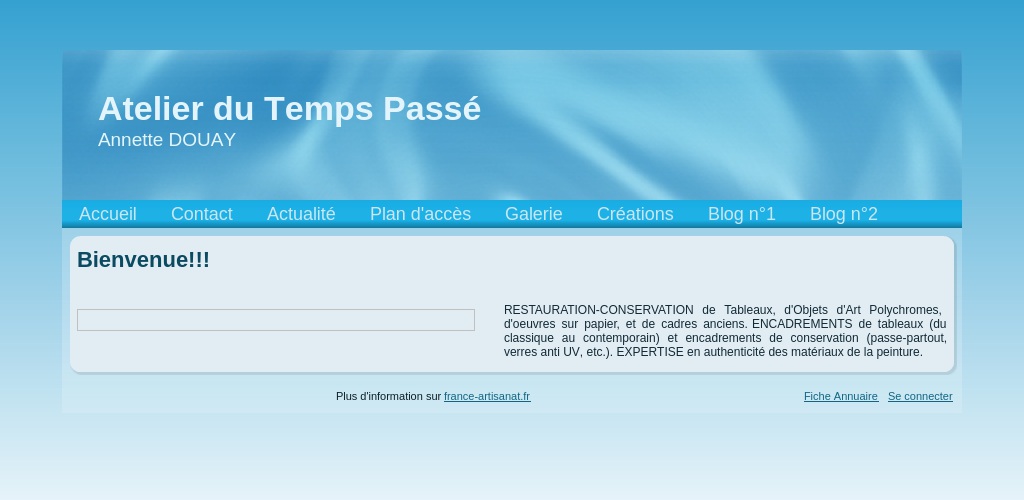Navigate to Créations
The width and height of the screenshot is (1024, 500).
635,214
